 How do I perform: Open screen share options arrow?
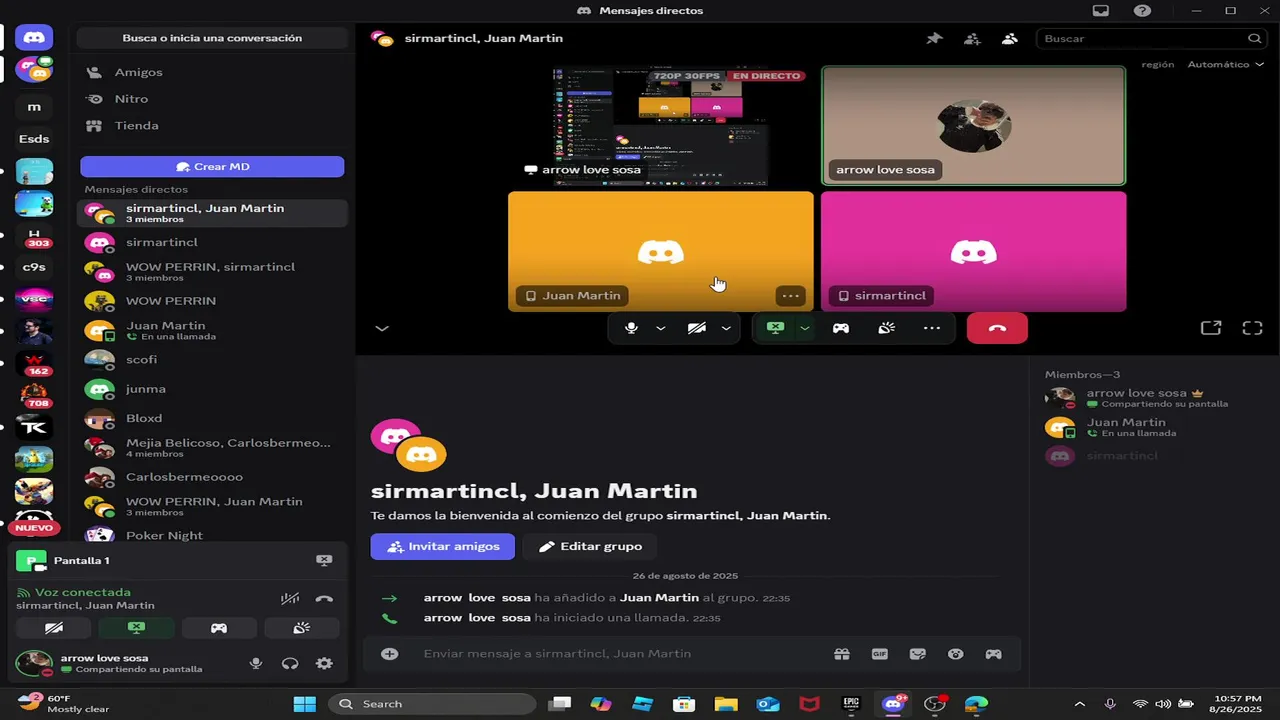pos(804,328)
